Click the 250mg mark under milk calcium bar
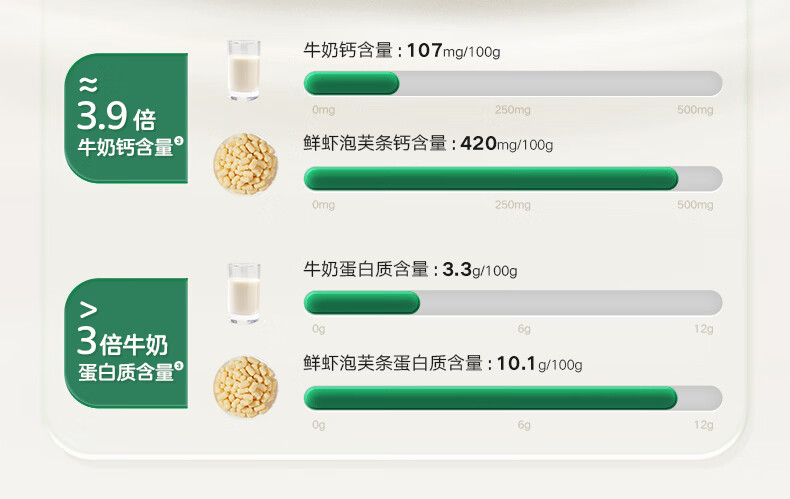Image resolution: width=790 pixels, height=499 pixels. tap(513, 110)
